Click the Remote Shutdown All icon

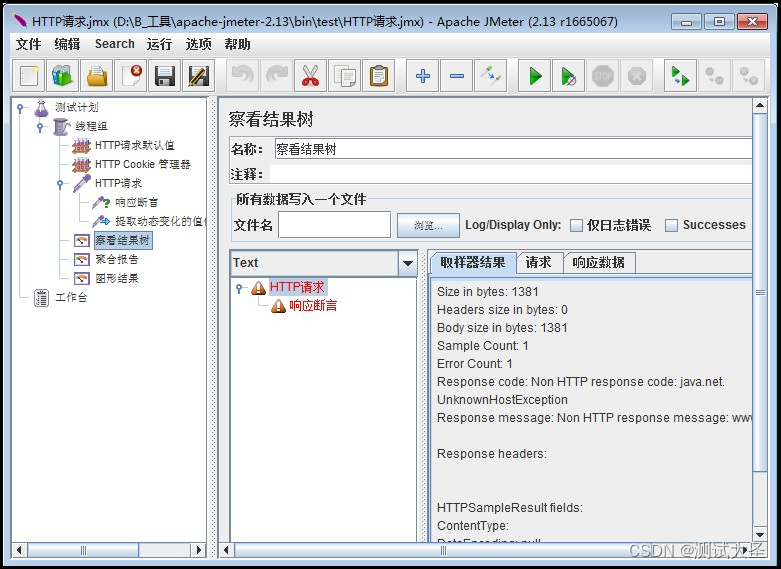(x=749, y=76)
